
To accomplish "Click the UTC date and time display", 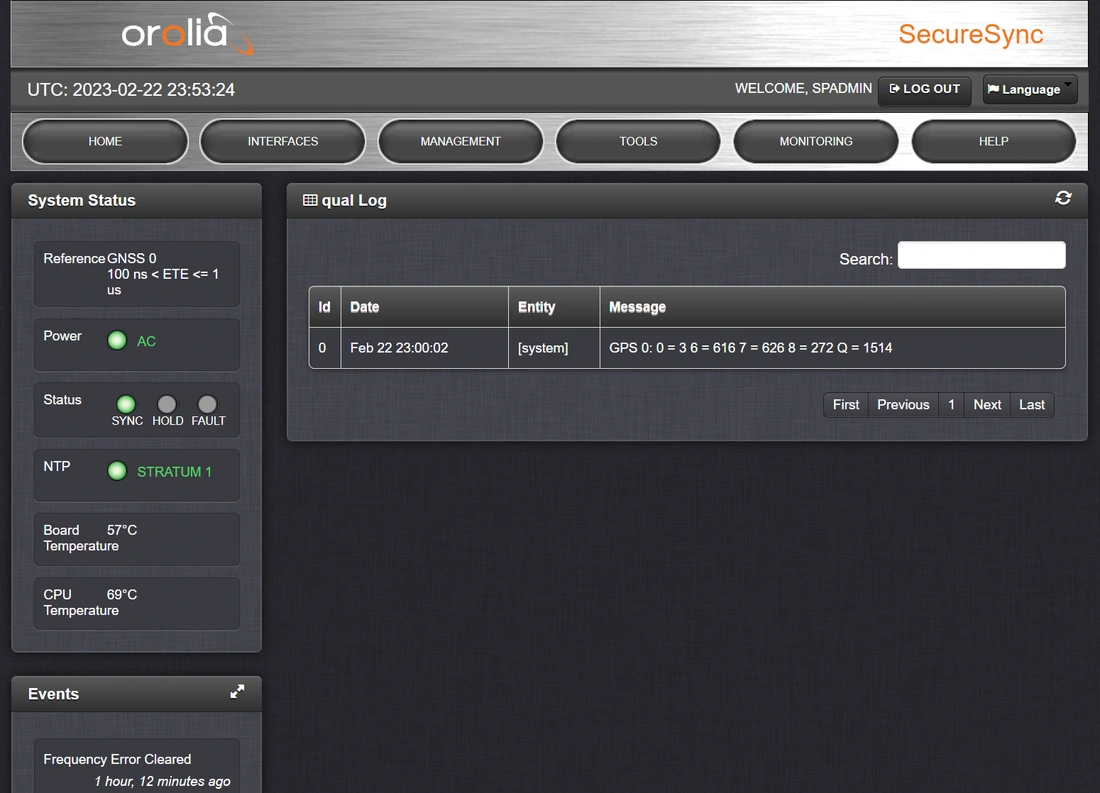I will click(131, 90).
